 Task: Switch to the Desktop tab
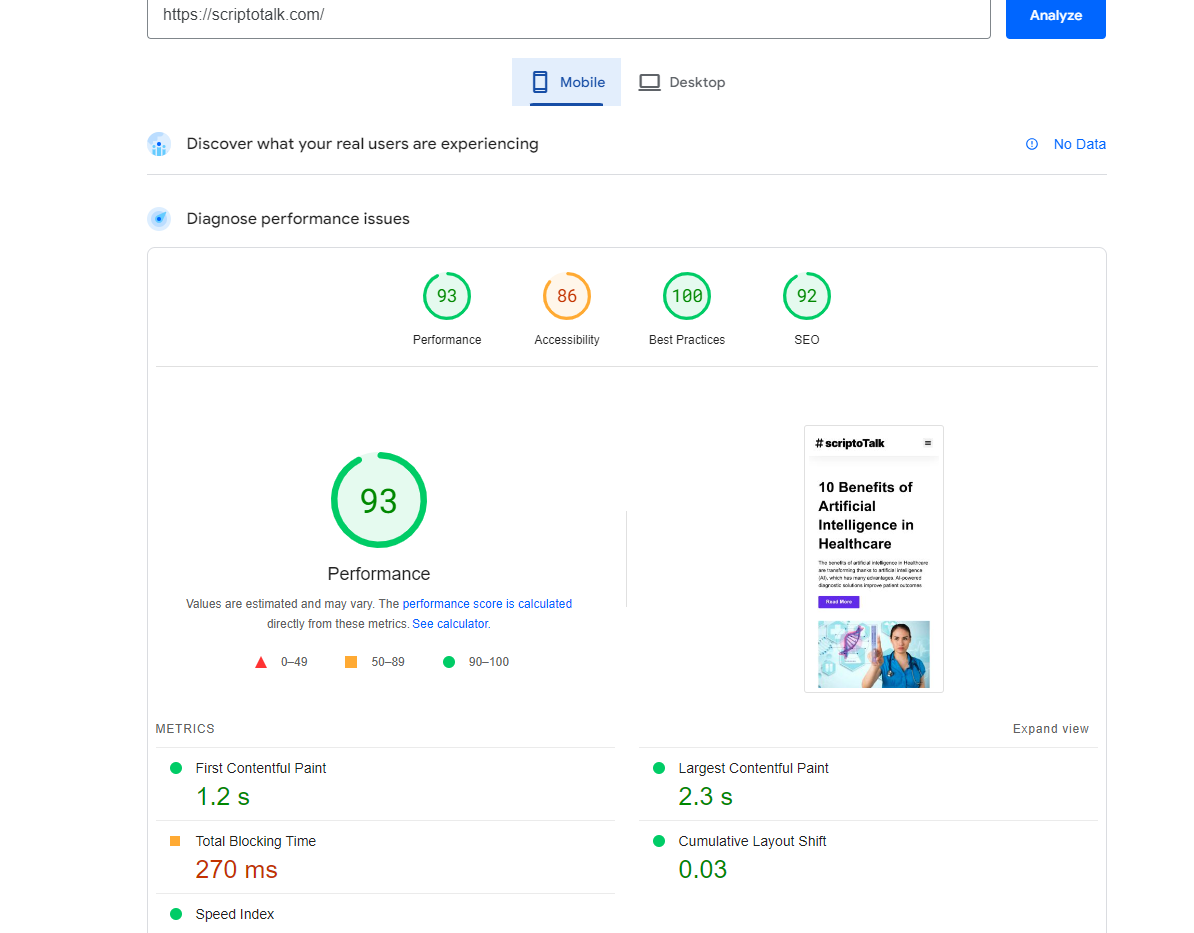[x=682, y=82]
